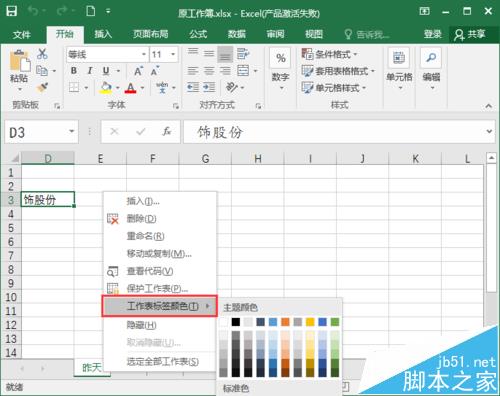The image size is (500, 396).
Task: Open conditional formatting 条件格式
Action: point(329,54)
